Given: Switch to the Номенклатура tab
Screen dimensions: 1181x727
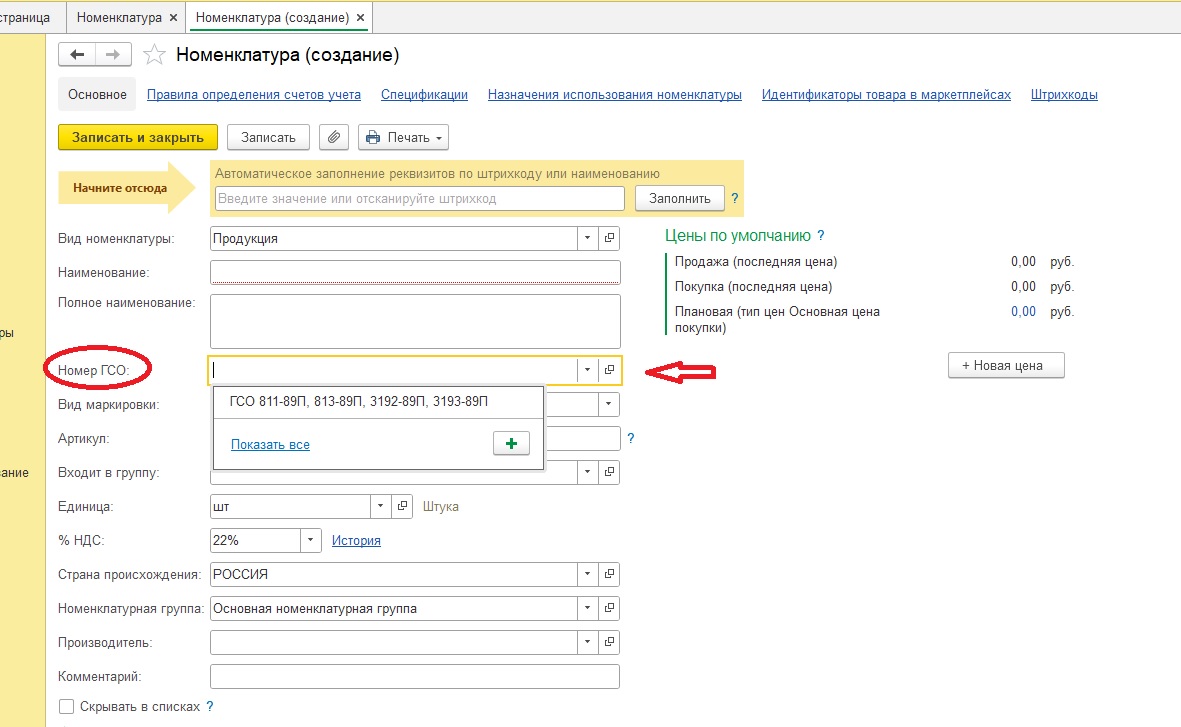Looking at the screenshot, I should click(119, 17).
